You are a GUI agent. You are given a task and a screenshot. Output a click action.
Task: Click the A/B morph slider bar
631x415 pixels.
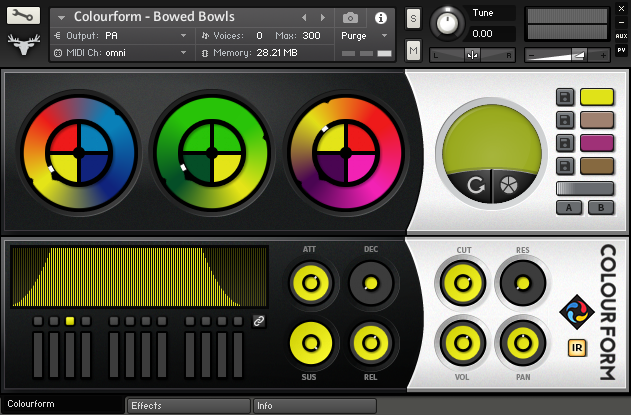pyautogui.click(x=585, y=188)
